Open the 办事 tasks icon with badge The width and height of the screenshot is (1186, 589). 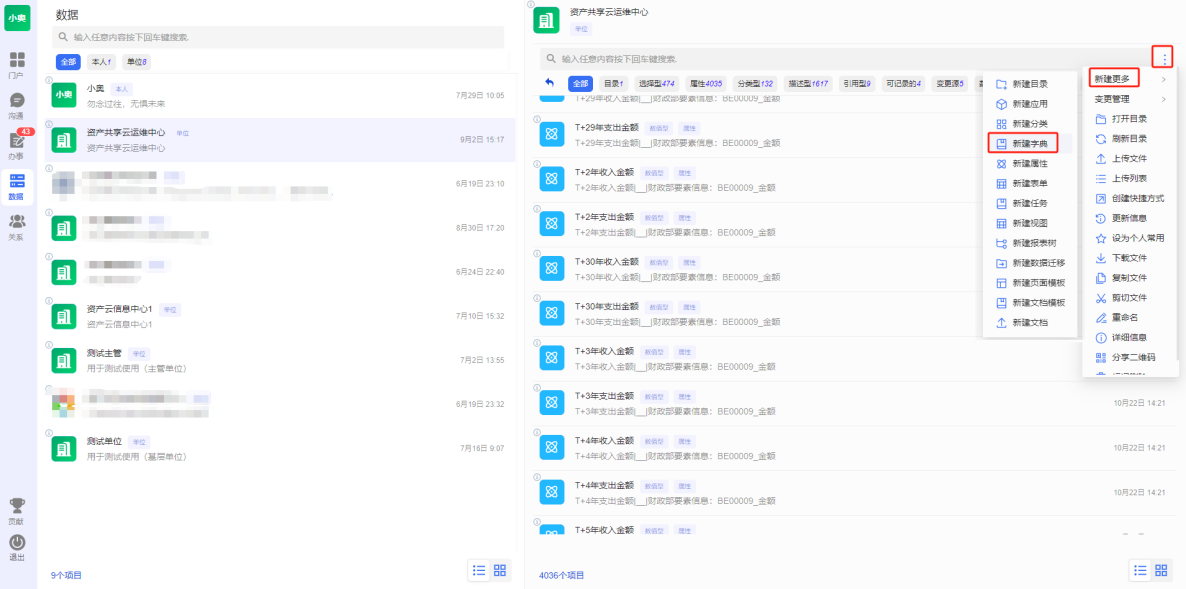point(17,143)
